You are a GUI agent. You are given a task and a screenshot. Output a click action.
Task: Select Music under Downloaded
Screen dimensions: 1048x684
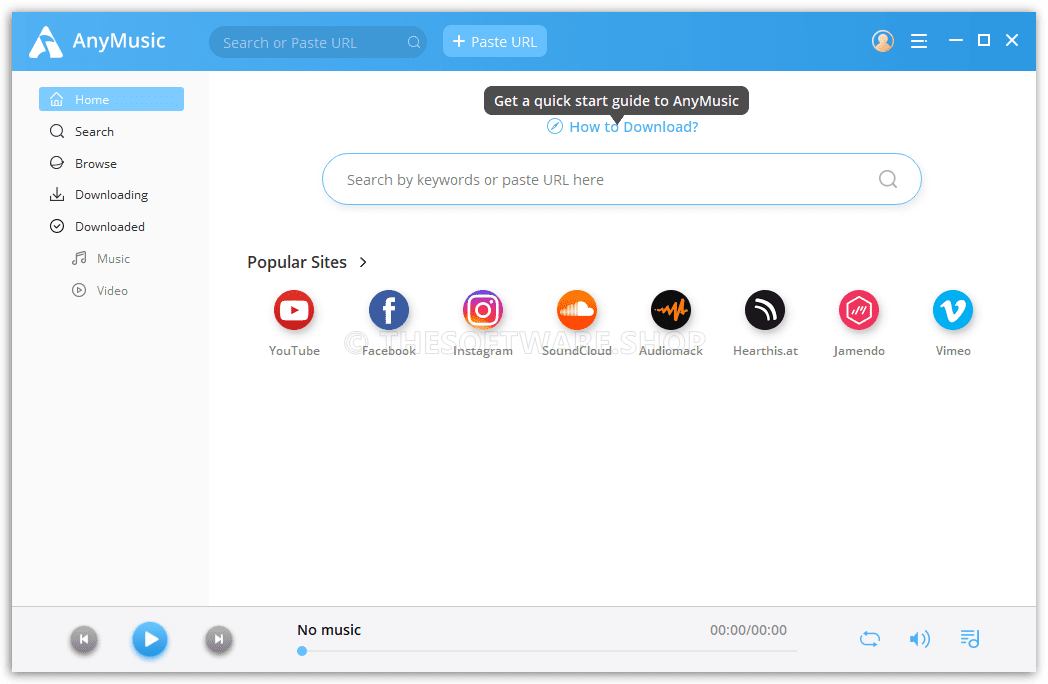pyautogui.click(x=112, y=259)
